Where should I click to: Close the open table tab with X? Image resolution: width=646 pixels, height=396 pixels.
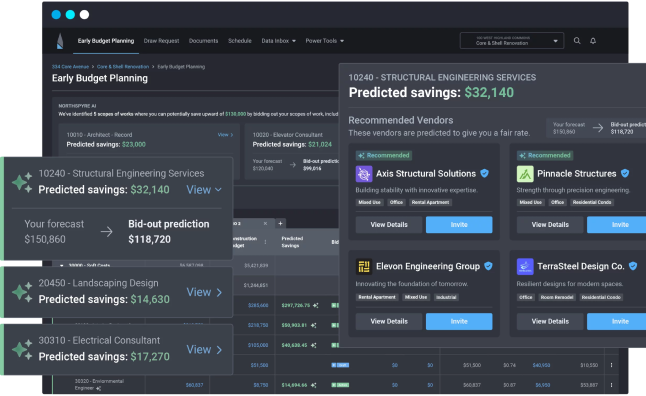click(x=265, y=223)
